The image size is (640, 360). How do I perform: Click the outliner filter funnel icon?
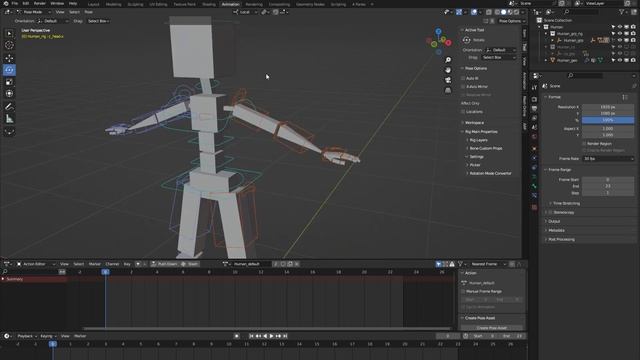pyautogui.click(x=622, y=12)
